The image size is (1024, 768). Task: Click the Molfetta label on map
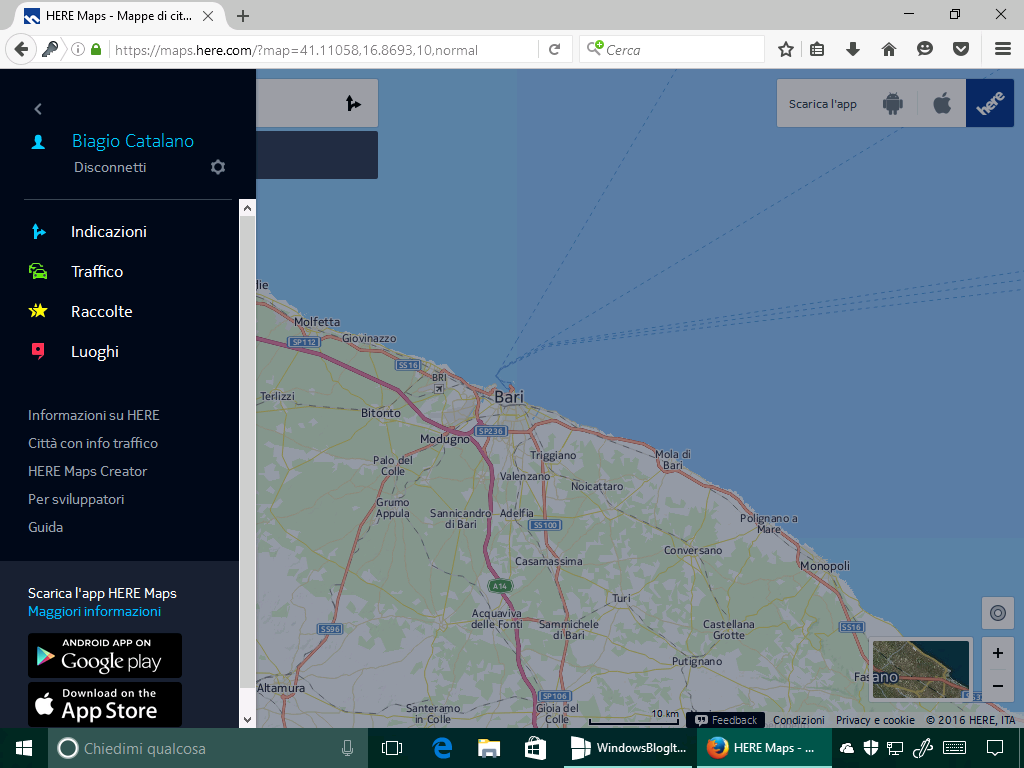(317, 322)
